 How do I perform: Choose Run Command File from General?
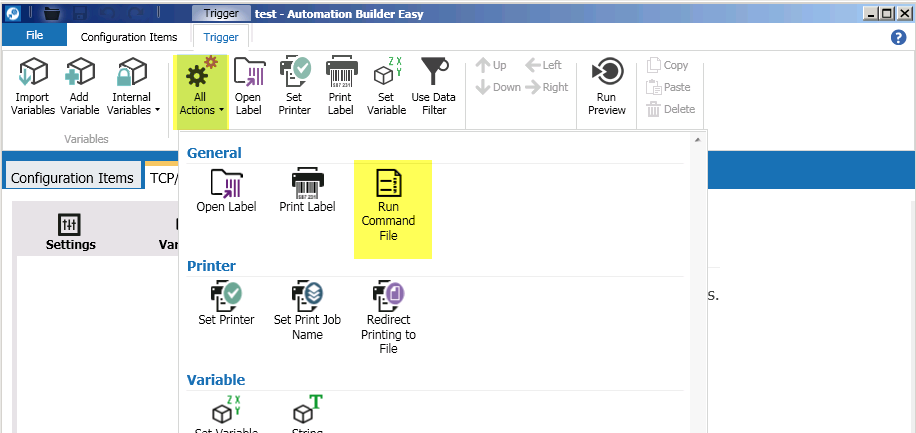pyautogui.click(x=388, y=205)
